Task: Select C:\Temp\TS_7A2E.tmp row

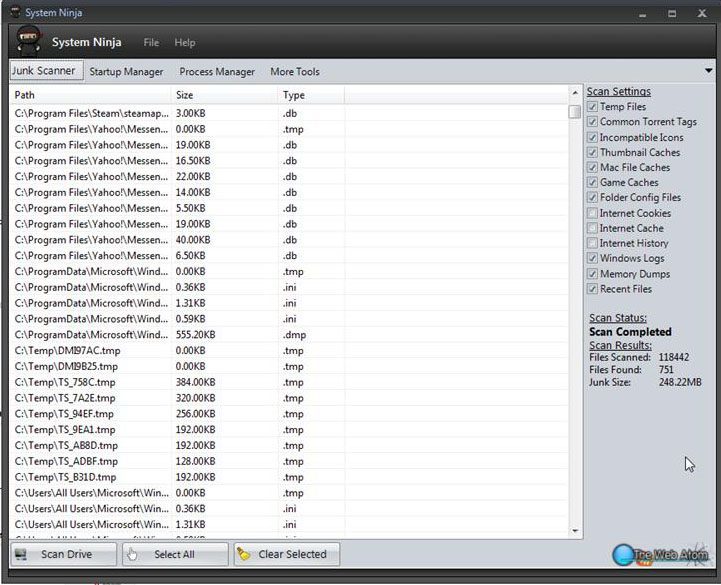Action: click(x=289, y=398)
